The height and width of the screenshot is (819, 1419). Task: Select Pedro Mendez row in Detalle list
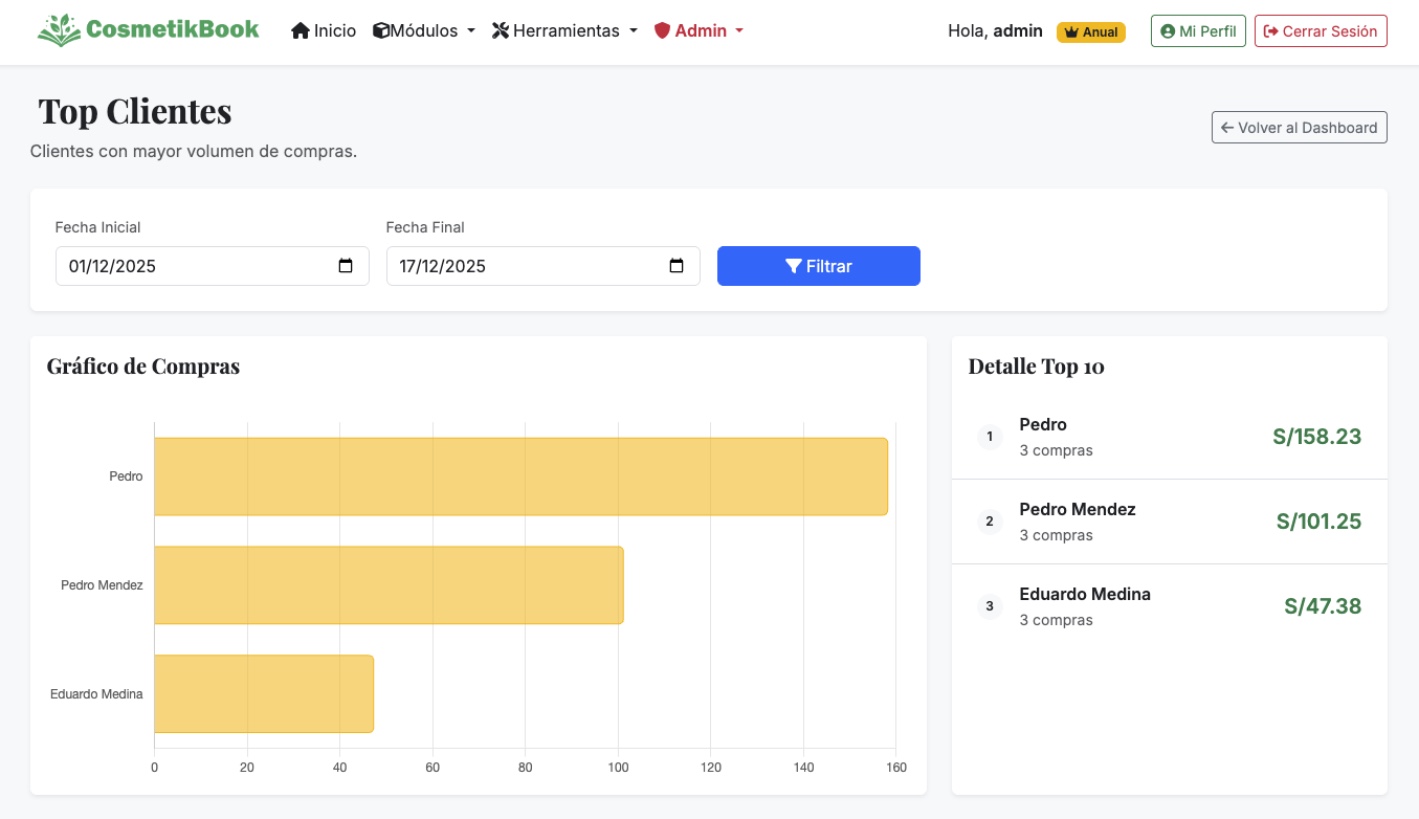pos(1168,521)
